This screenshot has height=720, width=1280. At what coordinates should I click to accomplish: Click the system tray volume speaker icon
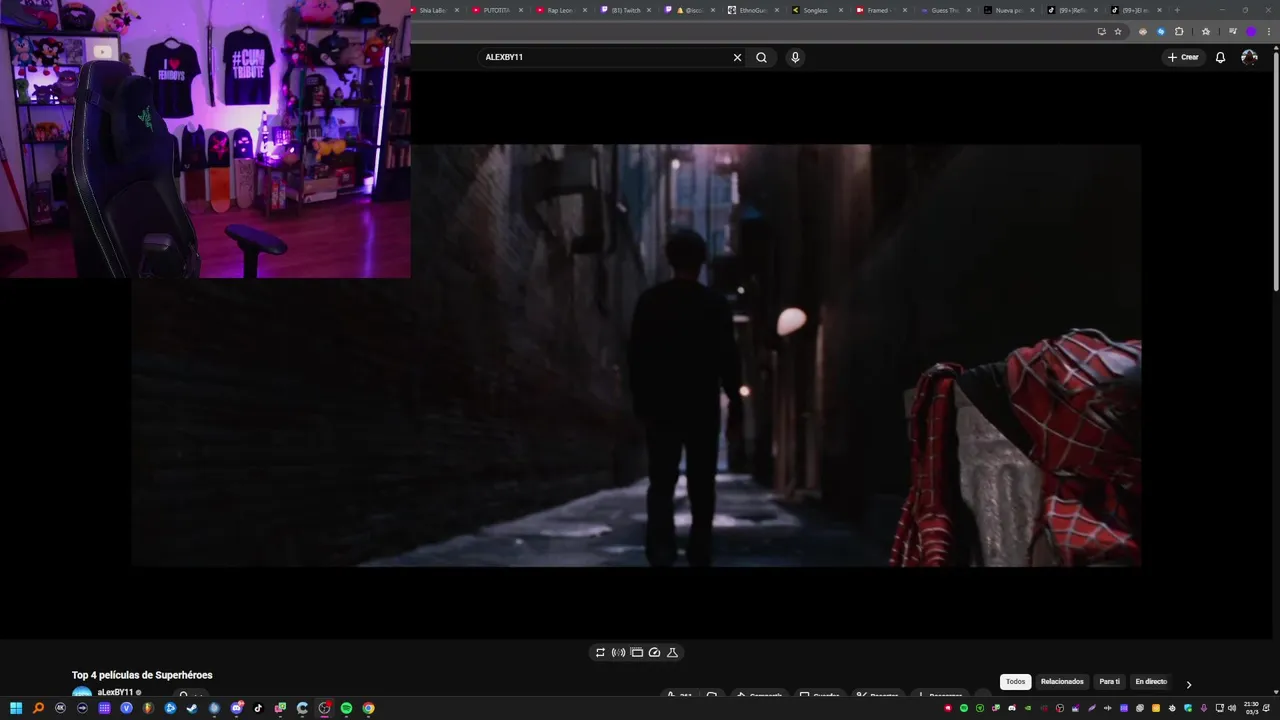click(1232, 708)
